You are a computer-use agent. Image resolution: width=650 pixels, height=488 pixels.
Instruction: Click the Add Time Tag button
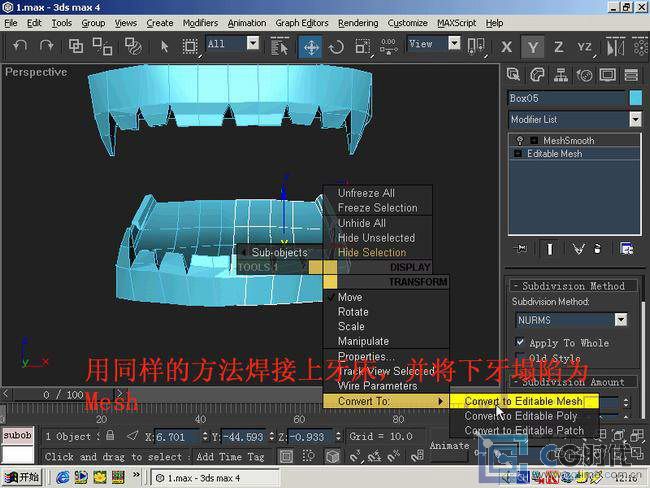point(230,456)
